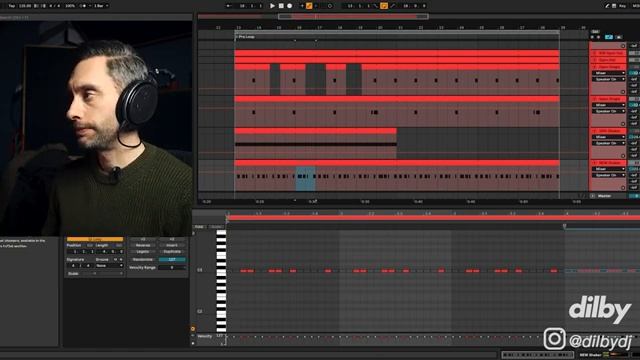Toggle the Fold button in piano roll

199,227
